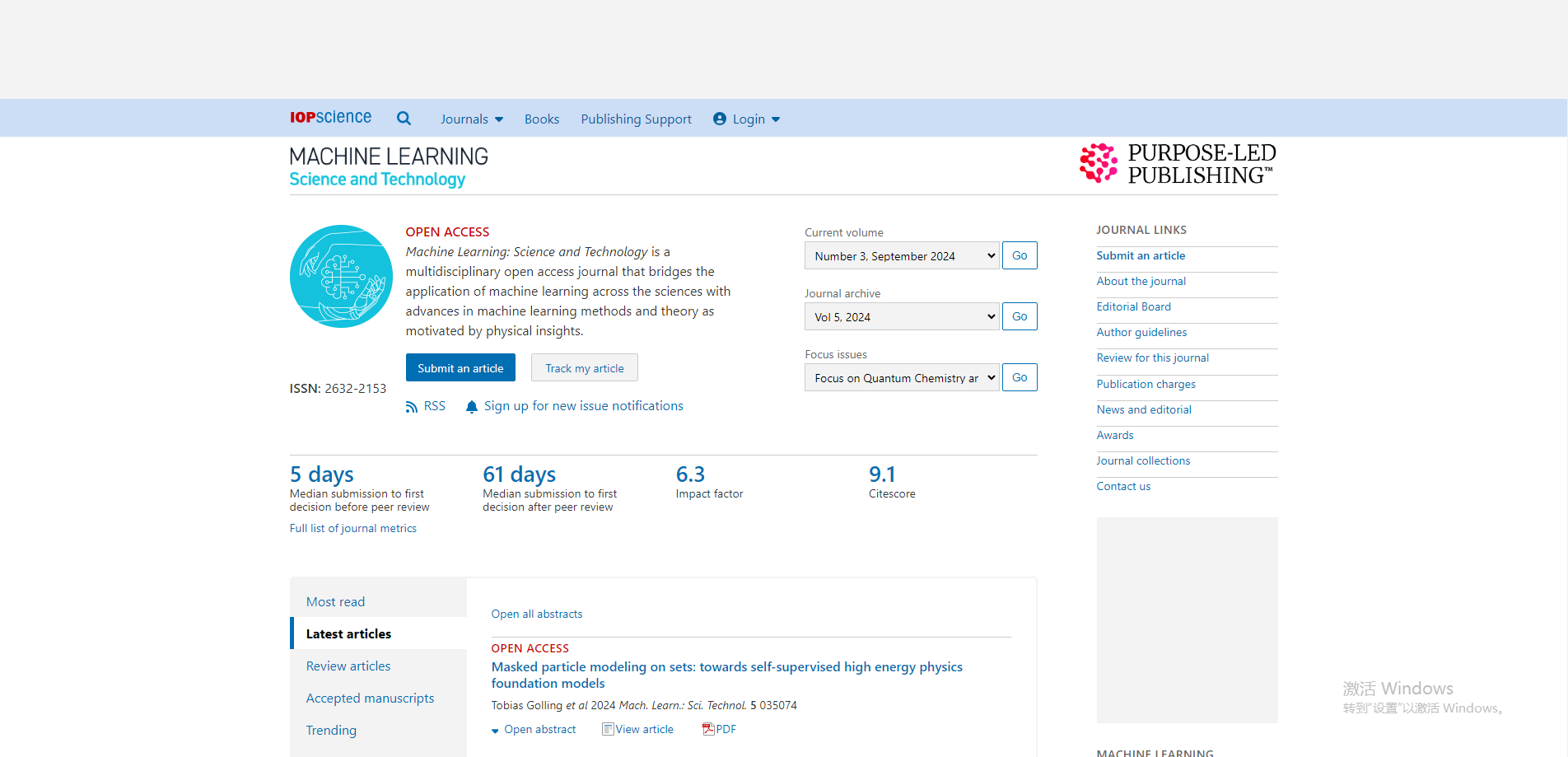Open the Books menu item
Screen dimensions: 1568x757
pos(542,119)
